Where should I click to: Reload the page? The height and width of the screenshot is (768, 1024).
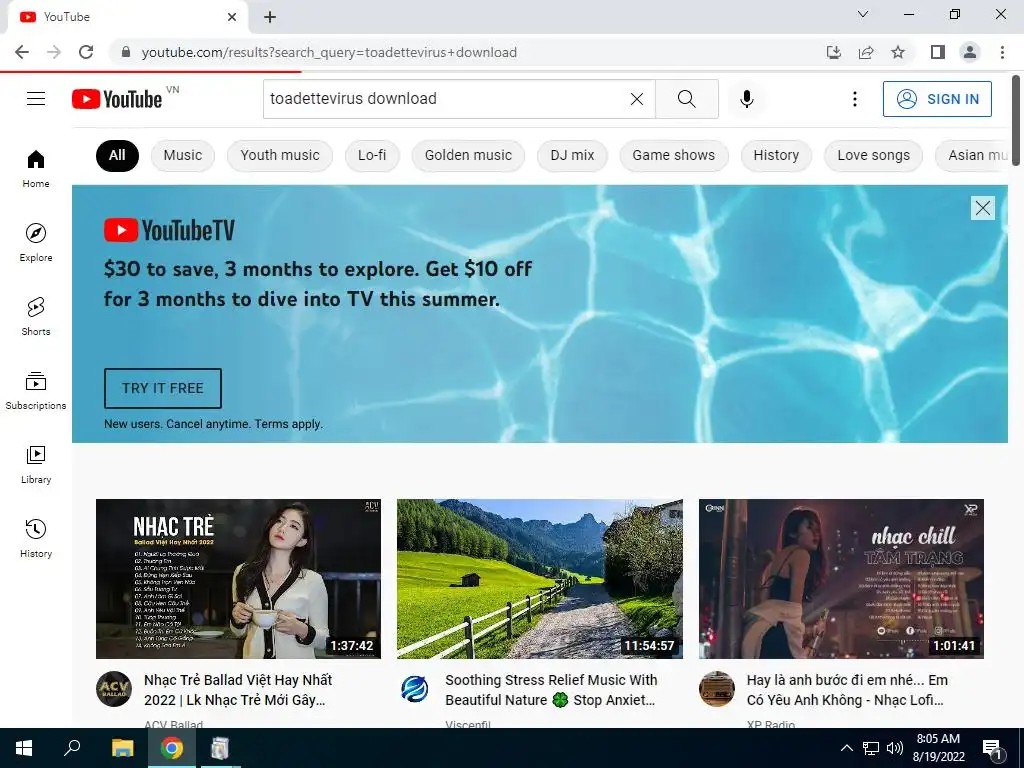click(x=86, y=52)
